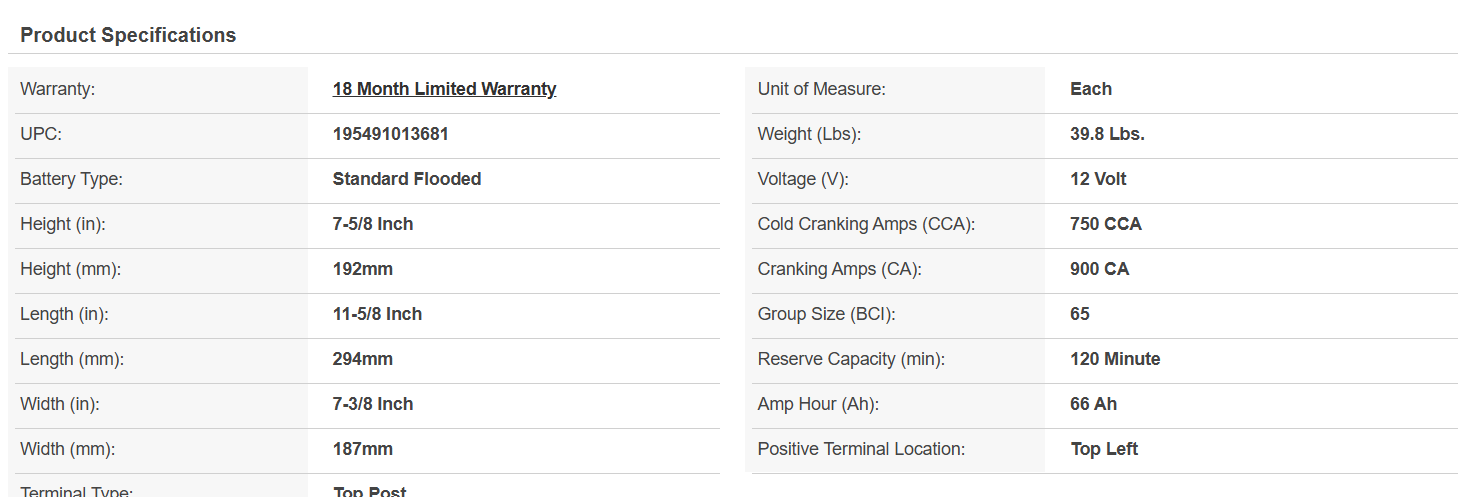Select the 66 Ah amp hour value
This screenshot has width=1472, height=497.
pos(1094,404)
